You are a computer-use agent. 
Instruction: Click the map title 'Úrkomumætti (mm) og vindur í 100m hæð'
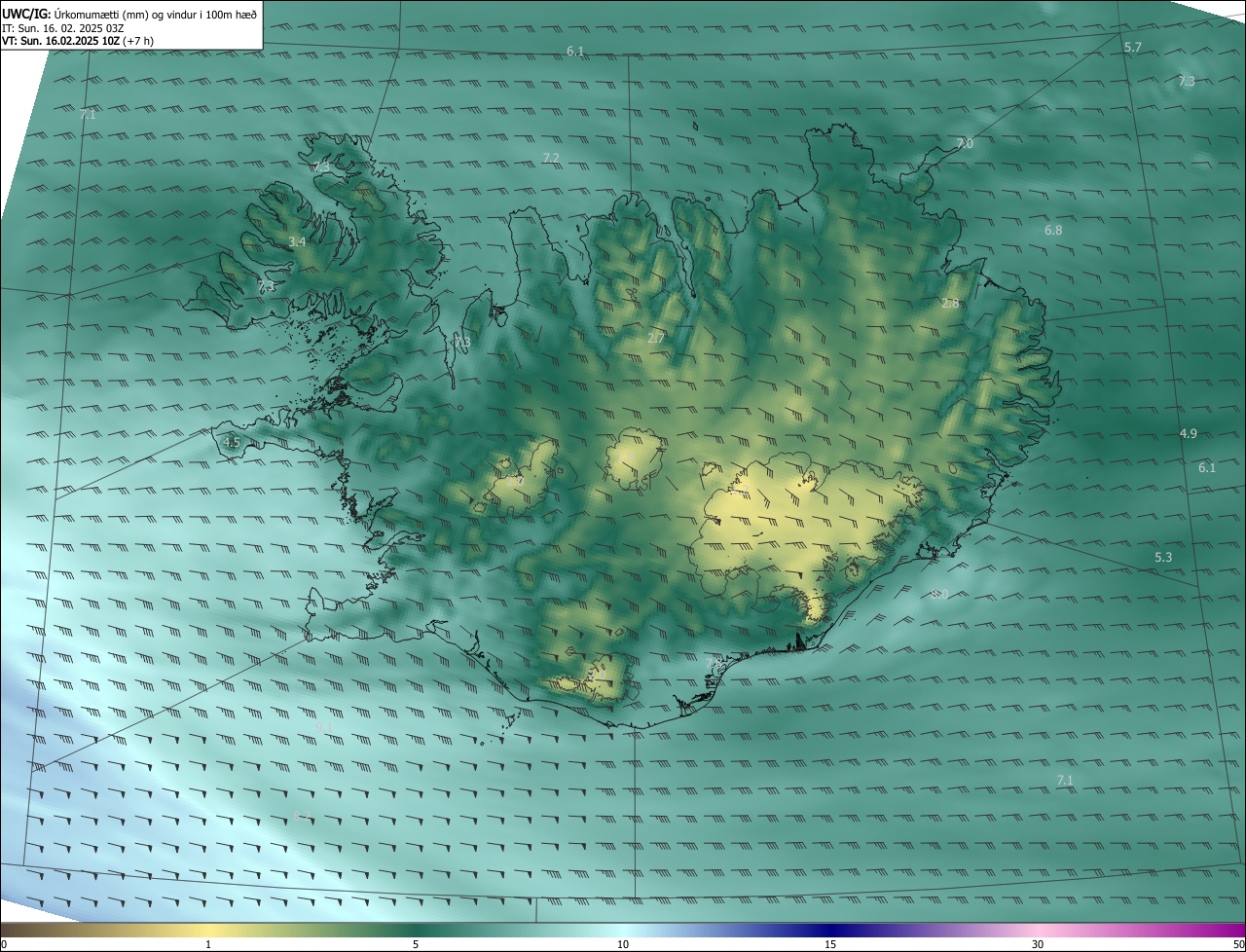pyautogui.click(x=155, y=13)
